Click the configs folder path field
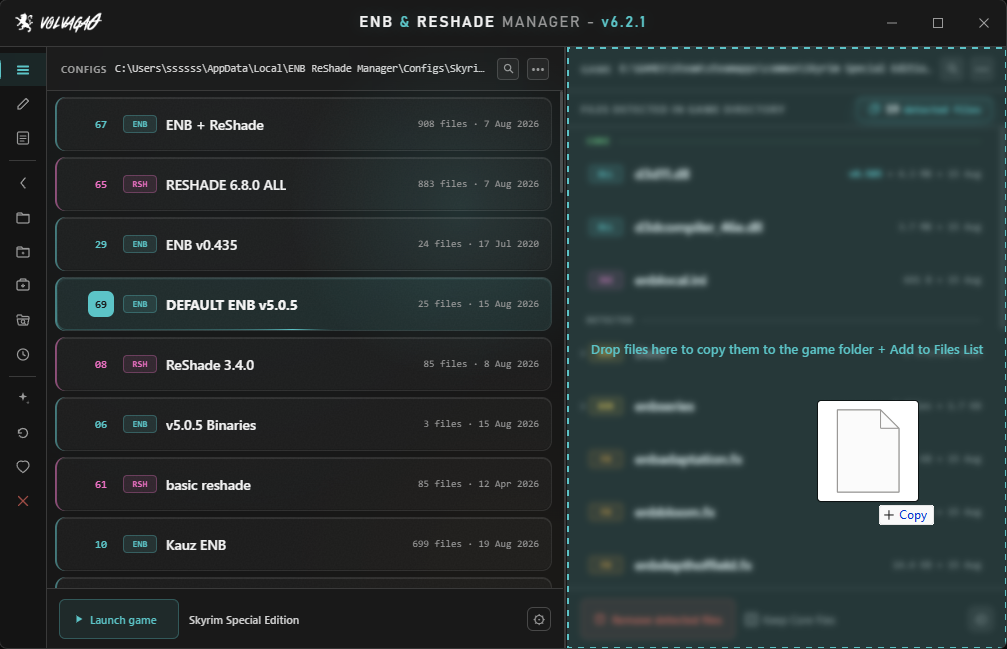The width and height of the screenshot is (1007, 649). [x=299, y=69]
